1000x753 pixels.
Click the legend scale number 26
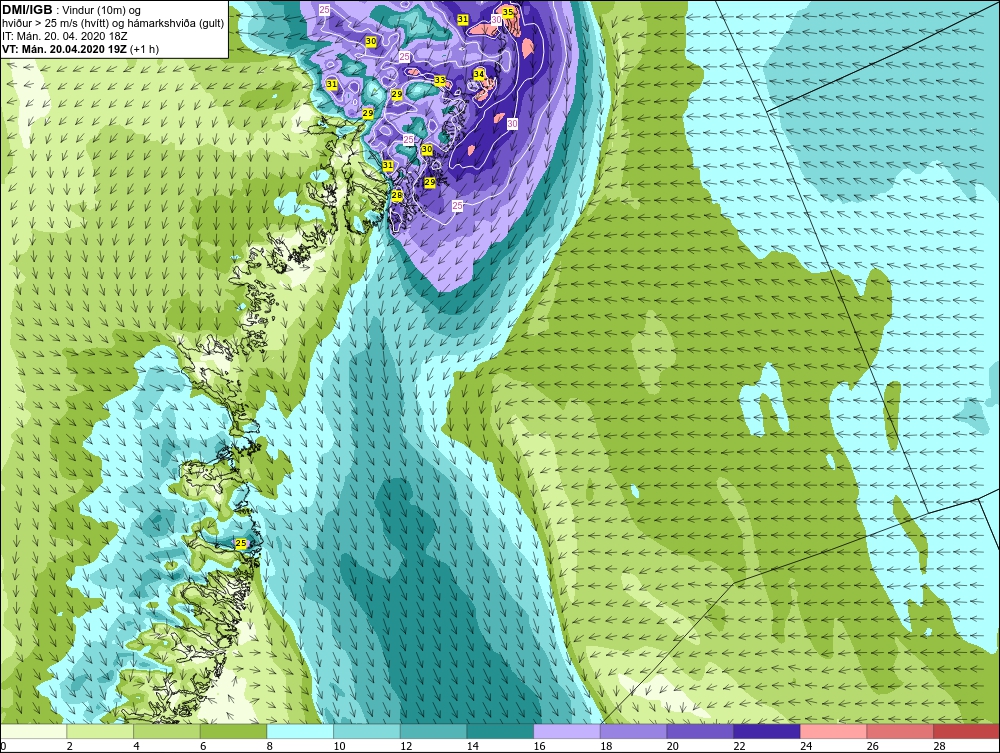click(x=872, y=746)
